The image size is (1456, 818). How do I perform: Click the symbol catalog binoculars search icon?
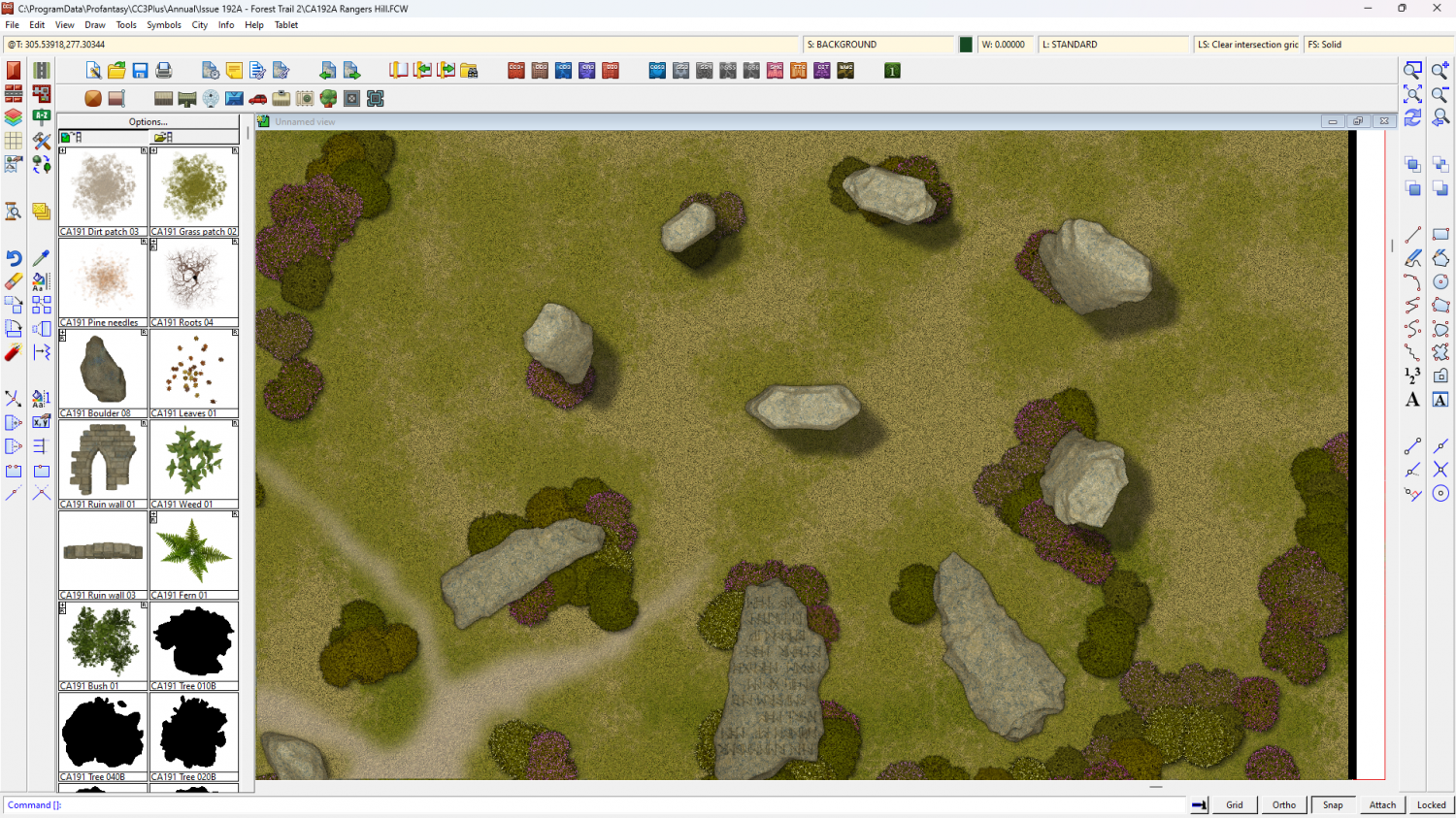coord(469,71)
